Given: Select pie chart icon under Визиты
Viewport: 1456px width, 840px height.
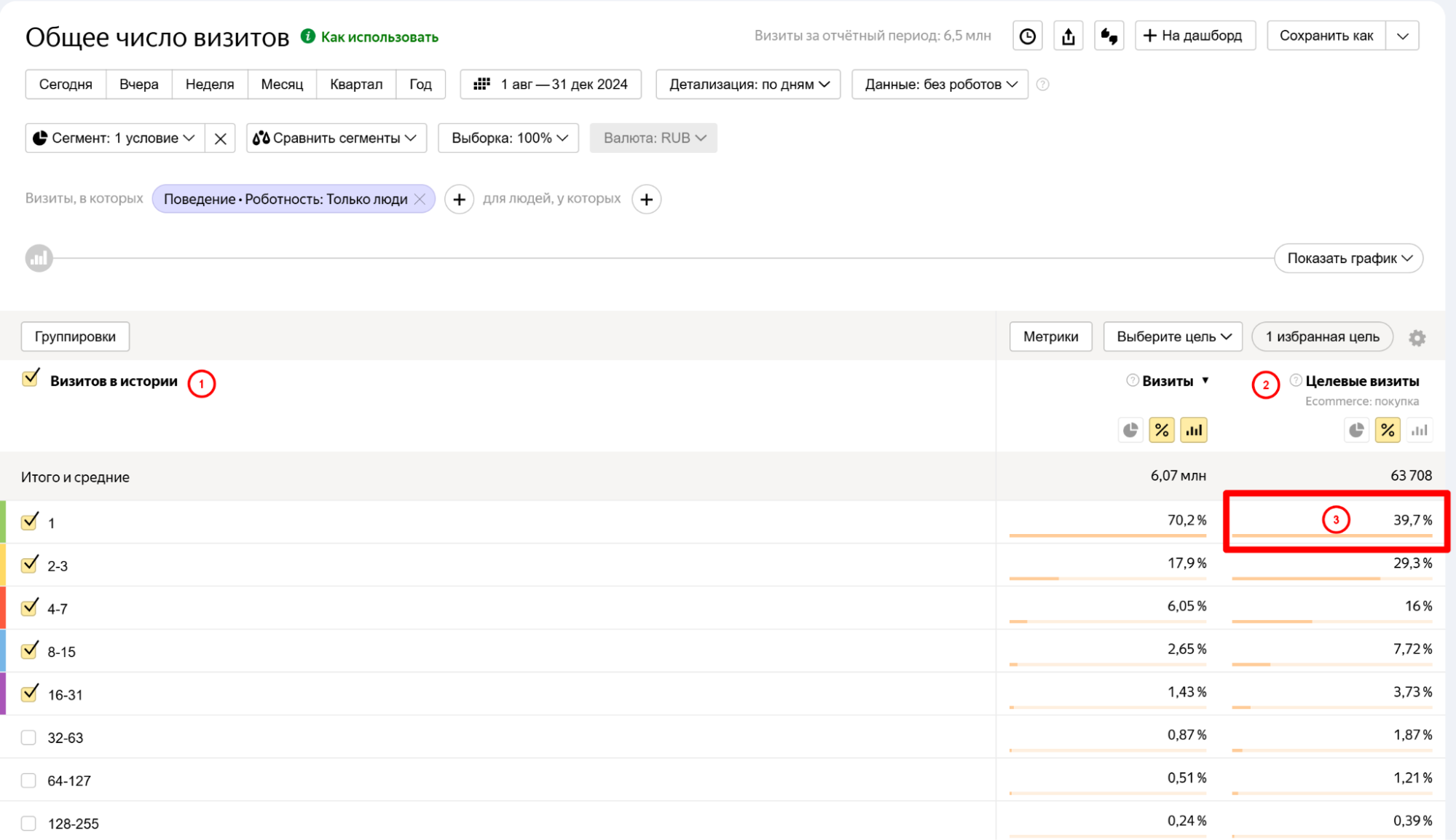Looking at the screenshot, I should click(1130, 430).
